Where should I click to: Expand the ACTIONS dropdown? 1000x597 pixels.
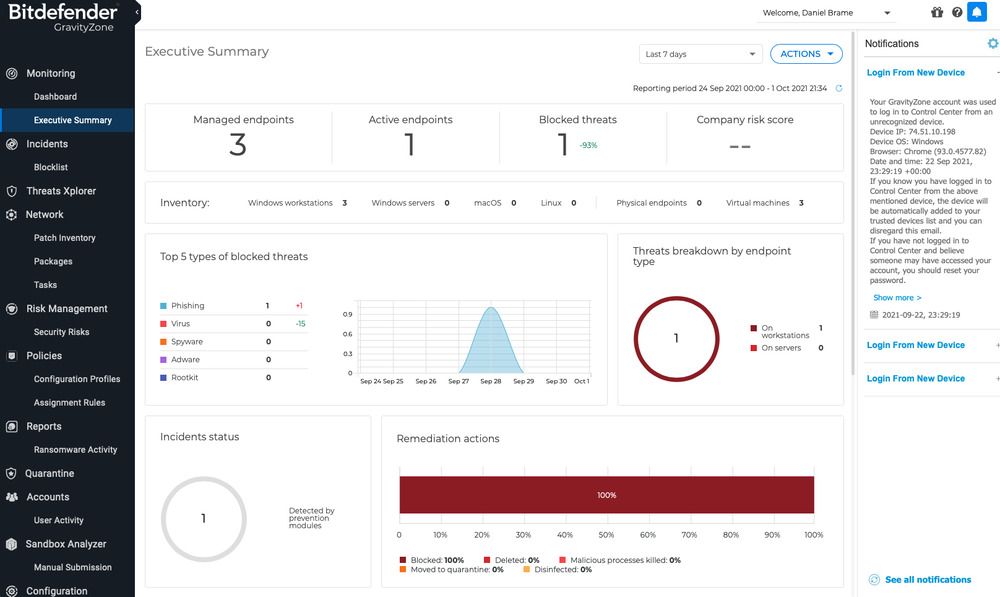(806, 53)
